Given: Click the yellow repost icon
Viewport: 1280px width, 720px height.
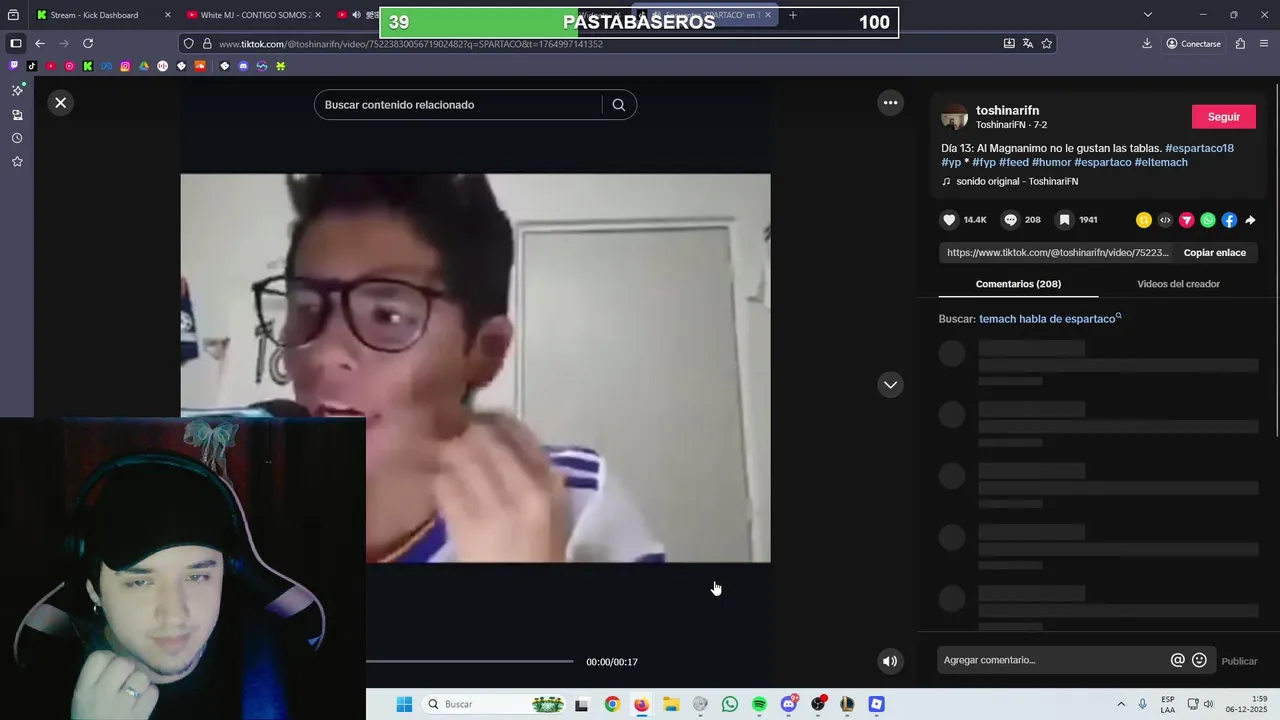Looking at the screenshot, I should (x=1143, y=220).
